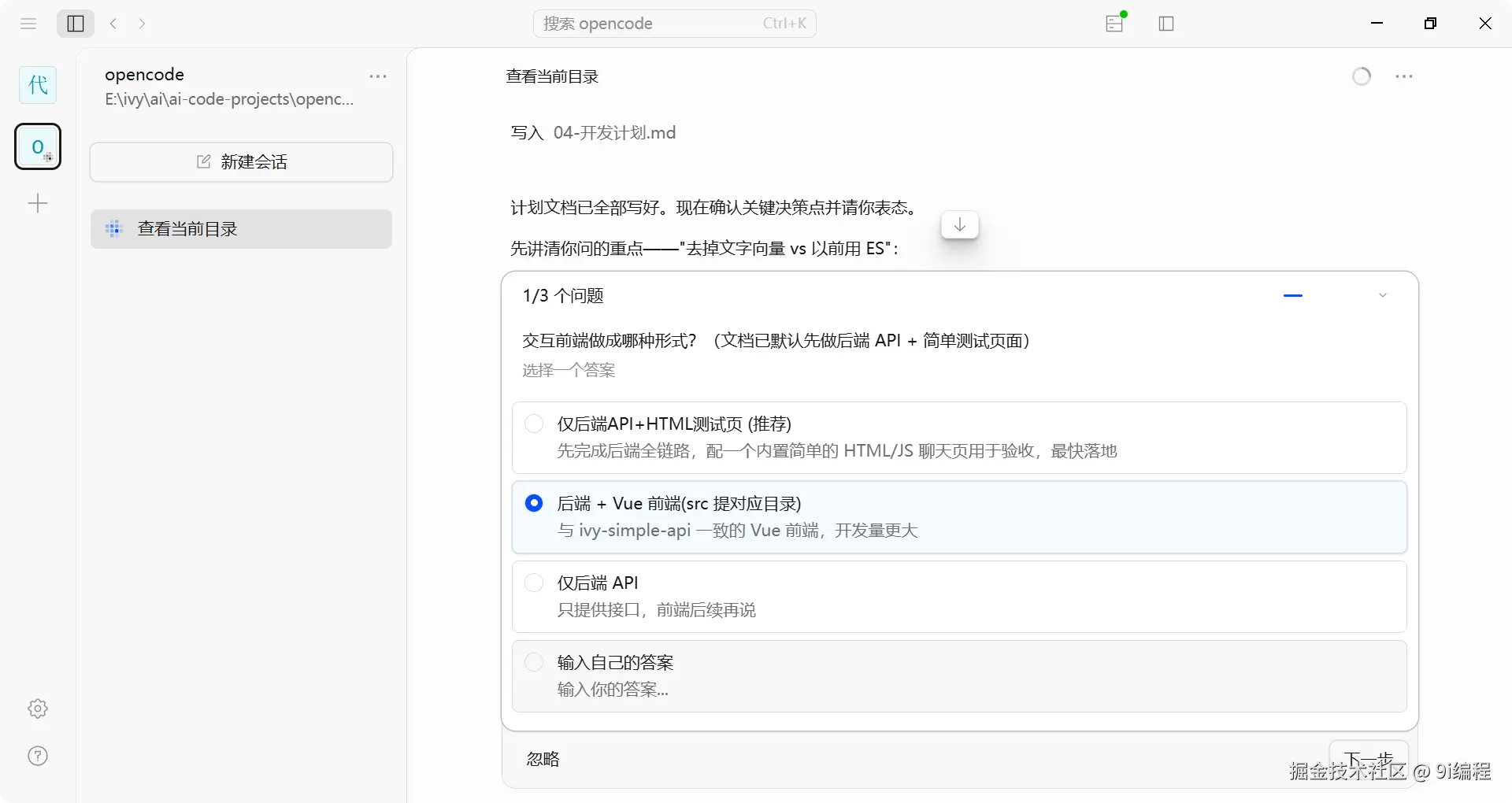Viewport: 1512px width, 803px height.
Task: Close the opencode window
Action: click(1485, 24)
